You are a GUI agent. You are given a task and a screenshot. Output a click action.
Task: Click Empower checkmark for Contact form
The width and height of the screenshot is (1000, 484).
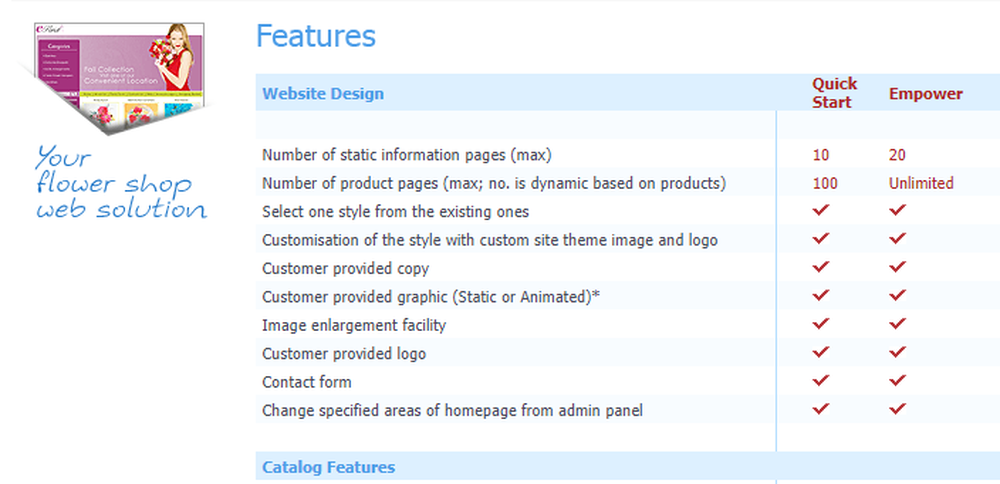pyautogui.click(x=897, y=380)
